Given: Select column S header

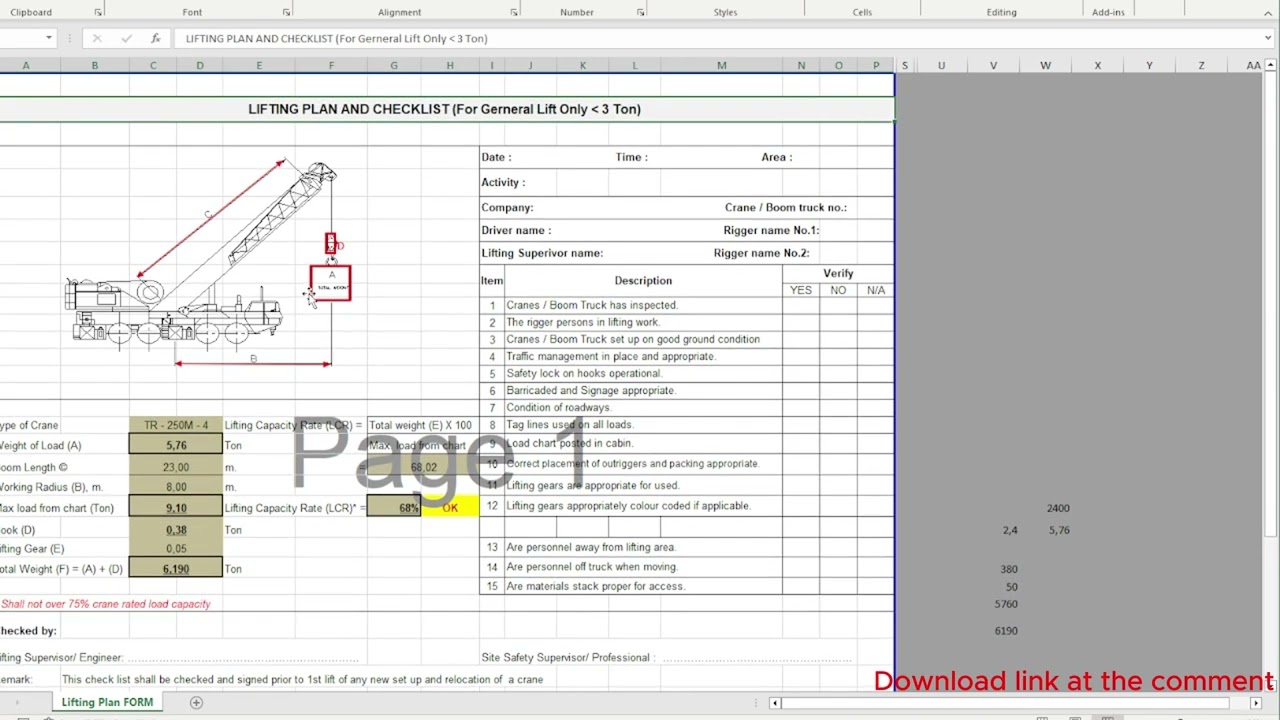Looking at the screenshot, I should pyautogui.click(x=905, y=65).
